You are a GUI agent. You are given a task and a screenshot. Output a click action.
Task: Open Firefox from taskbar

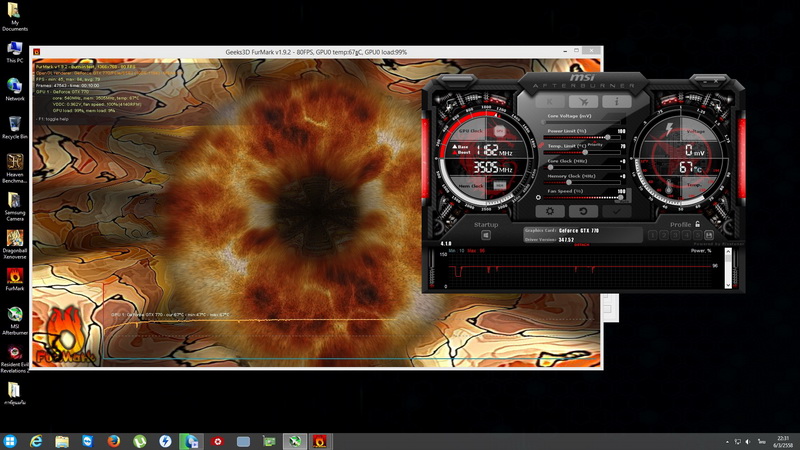tap(113, 441)
